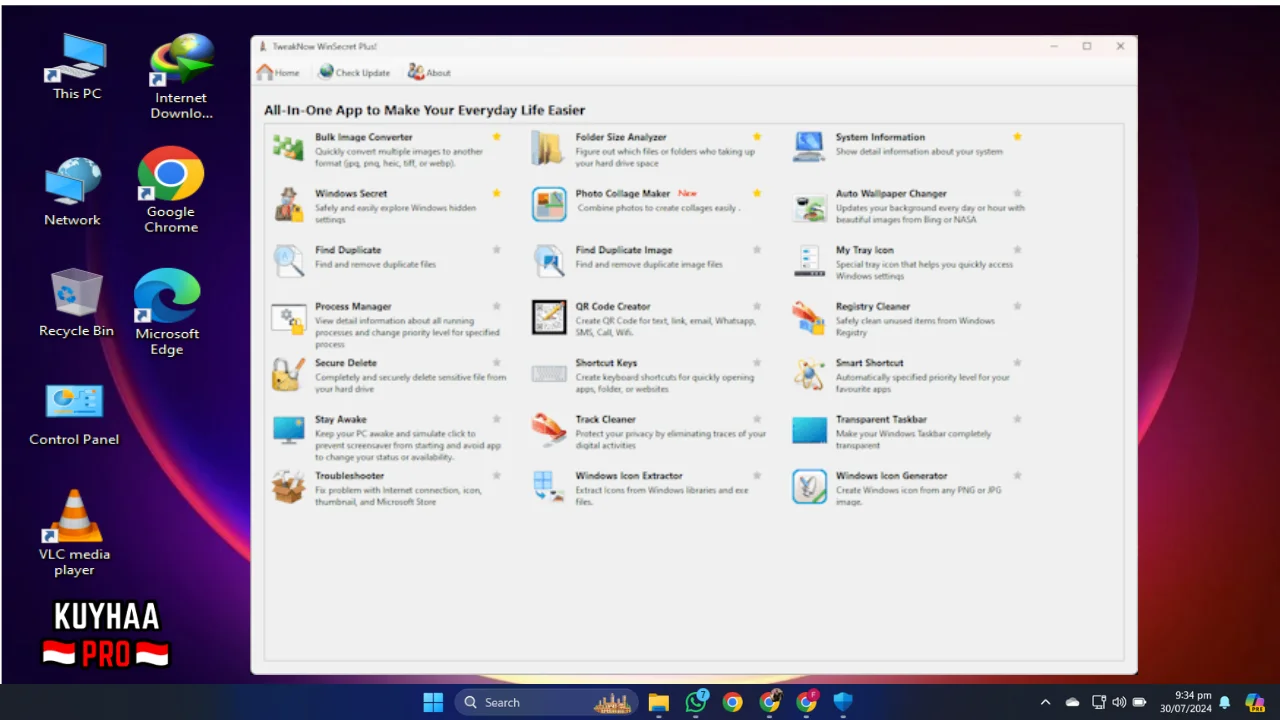Star the Track Cleaner tool
The width and height of the screenshot is (1280, 720).
[x=757, y=419]
